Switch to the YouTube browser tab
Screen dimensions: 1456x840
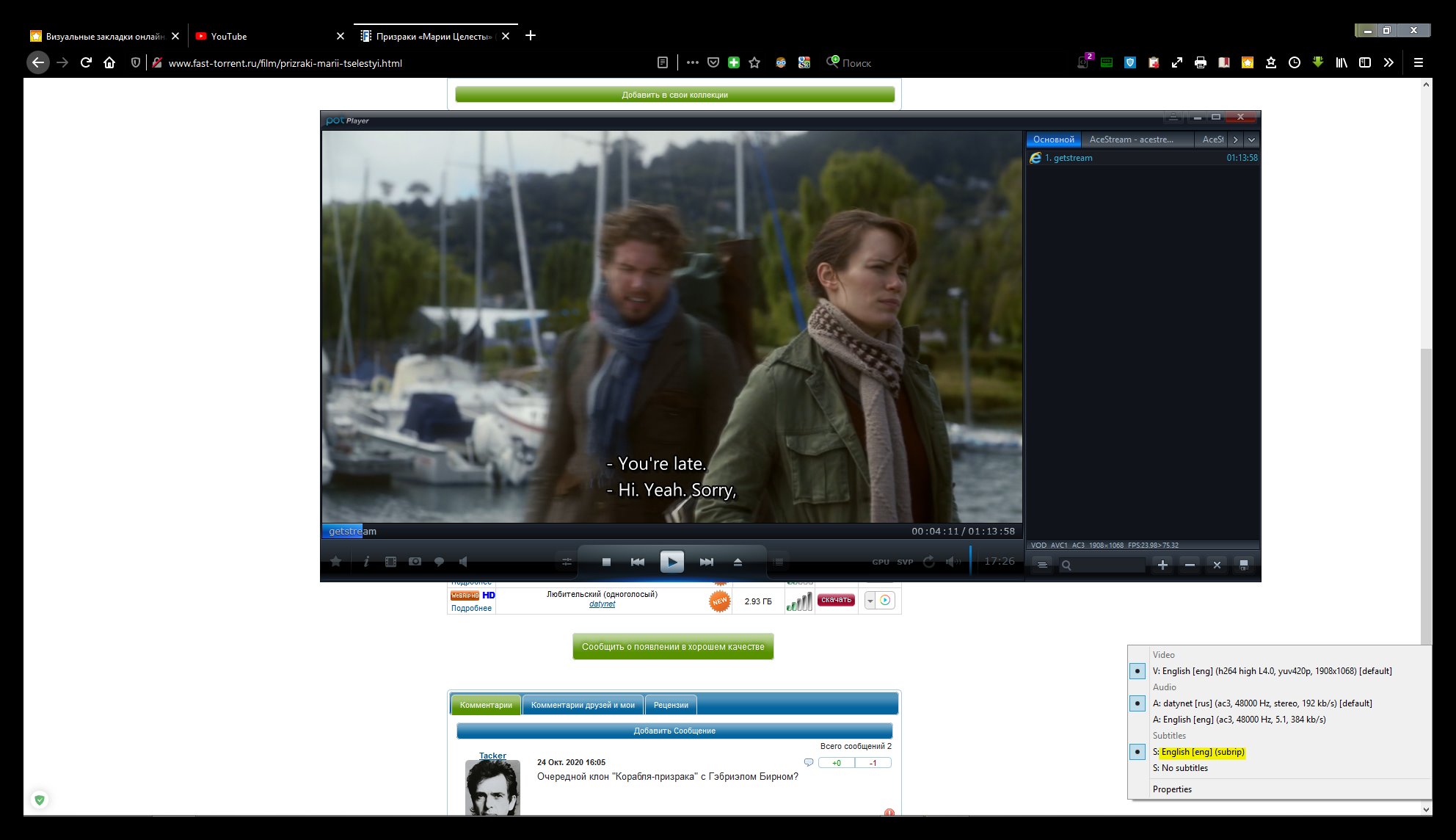[x=269, y=36]
